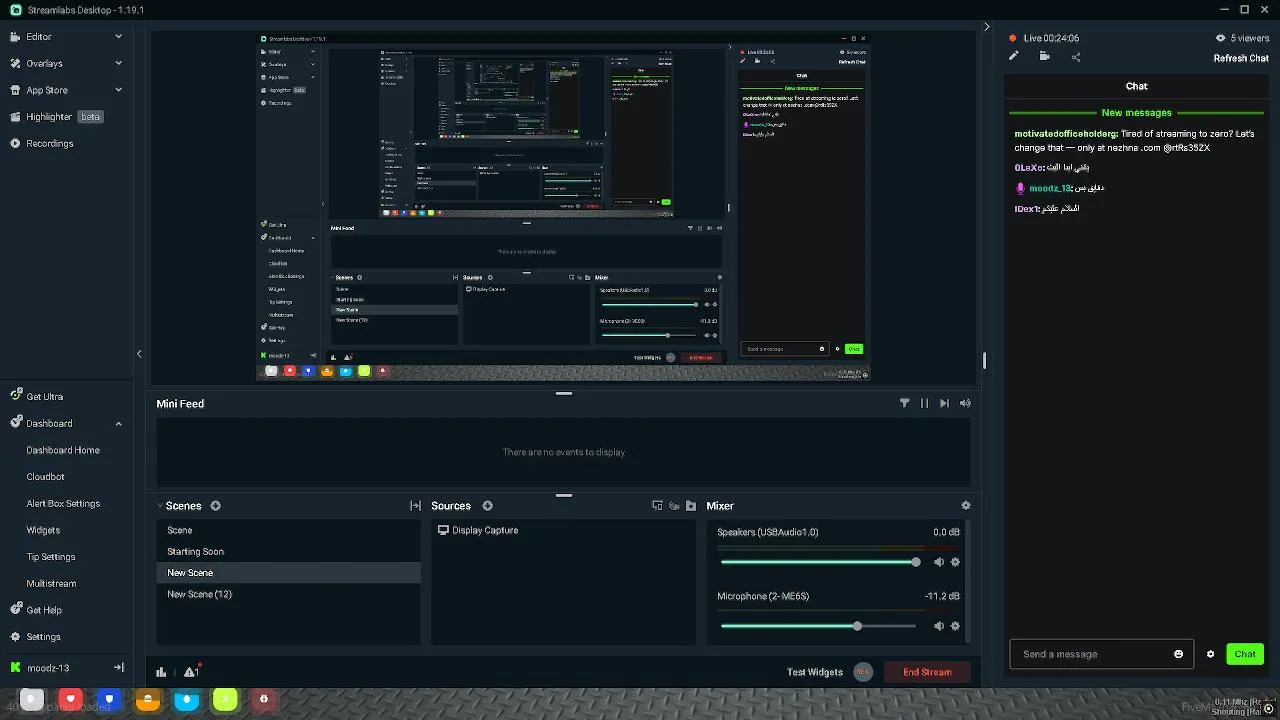Select the scene named Scene

(x=288, y=531)
